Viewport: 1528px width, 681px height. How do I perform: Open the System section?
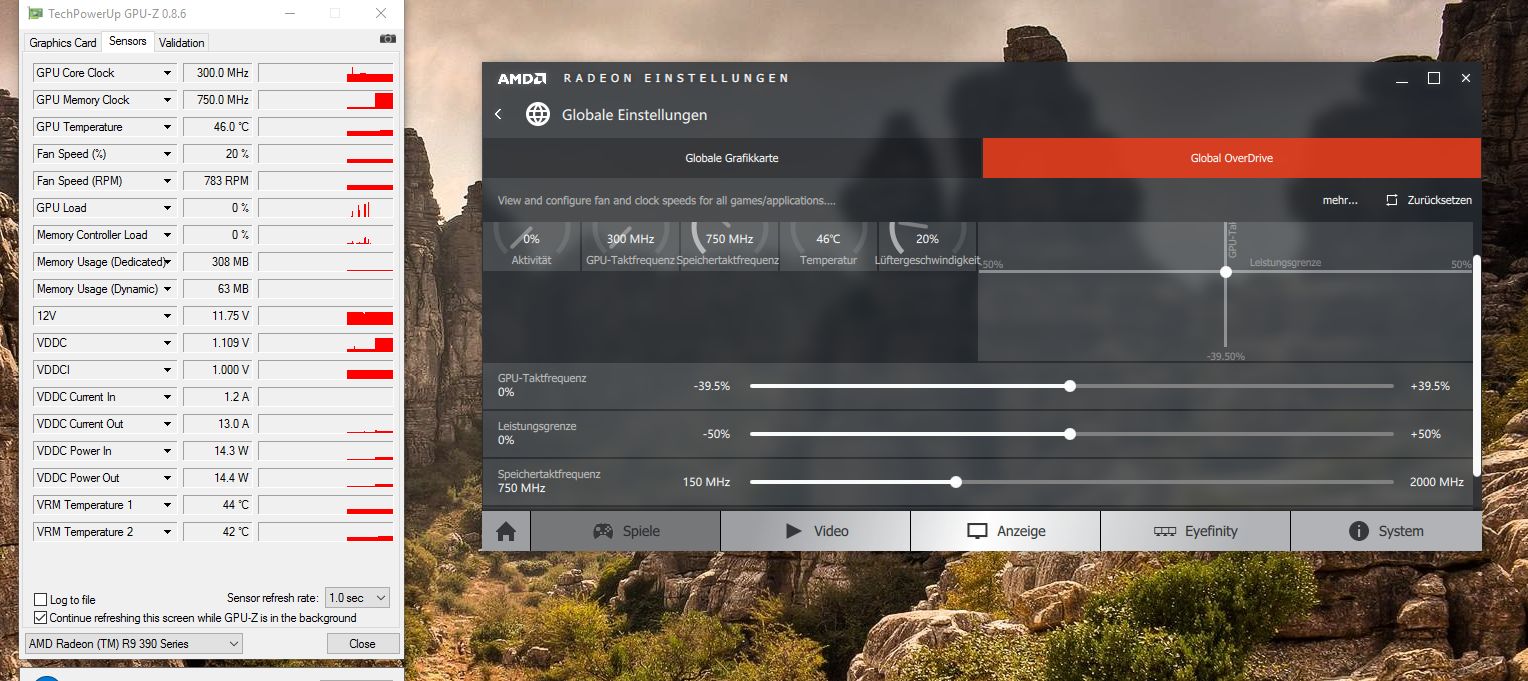point(1385,531)
